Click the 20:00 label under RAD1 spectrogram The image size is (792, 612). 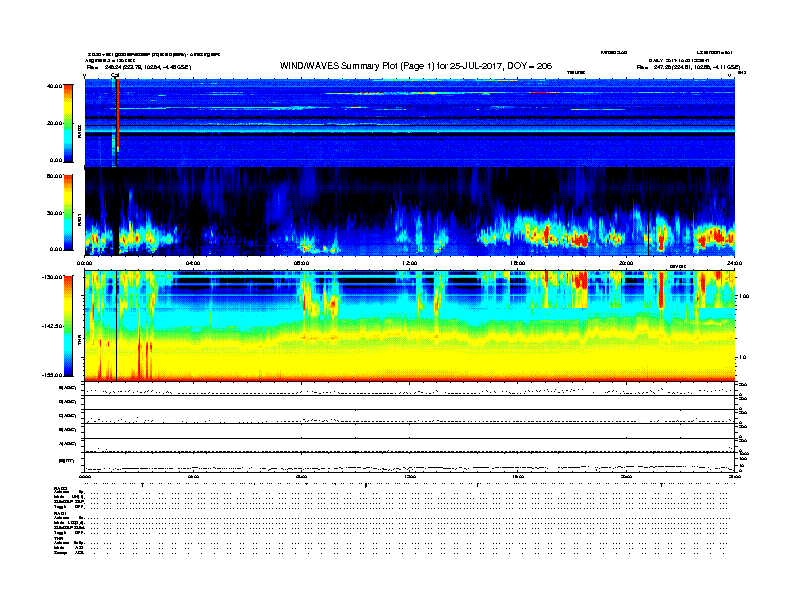tap(626, 263)
